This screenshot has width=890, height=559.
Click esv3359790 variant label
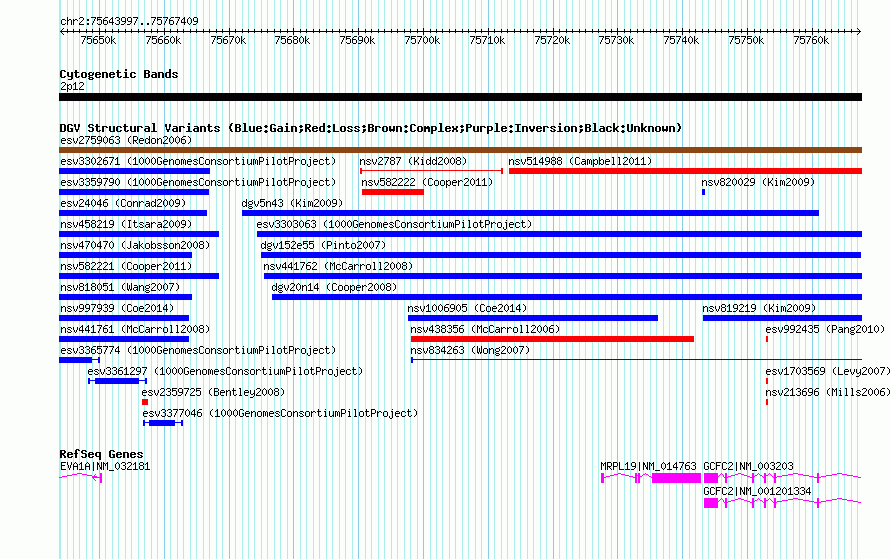198,182
